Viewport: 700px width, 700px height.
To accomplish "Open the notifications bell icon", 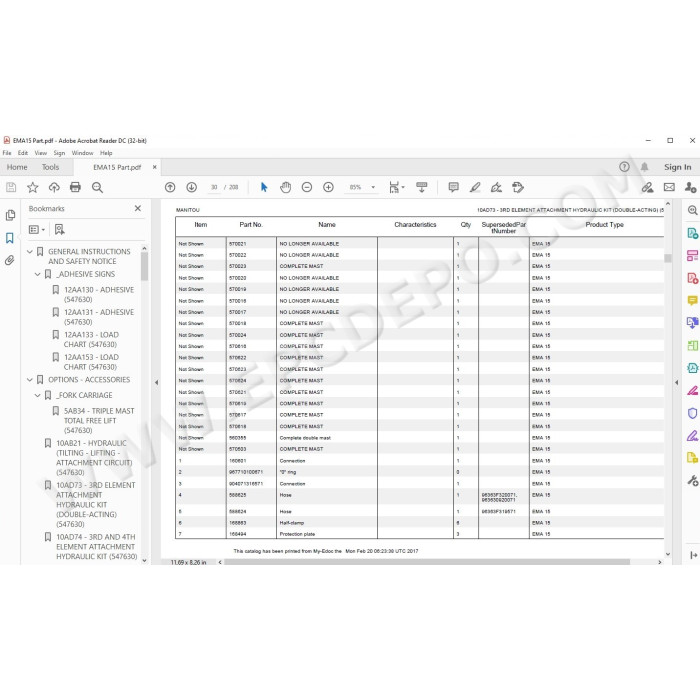I will [x=645, y=167].
